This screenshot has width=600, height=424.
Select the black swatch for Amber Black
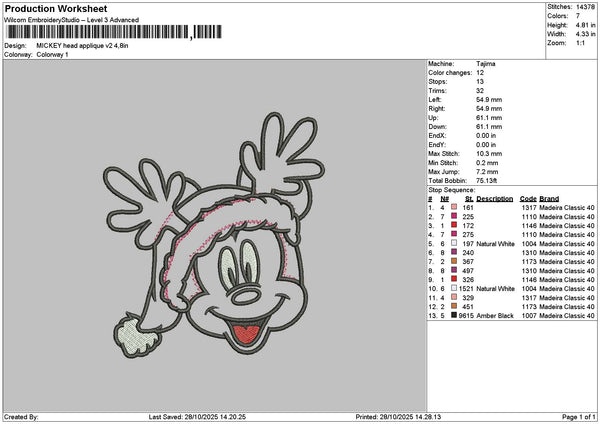(x=454, y=315)
